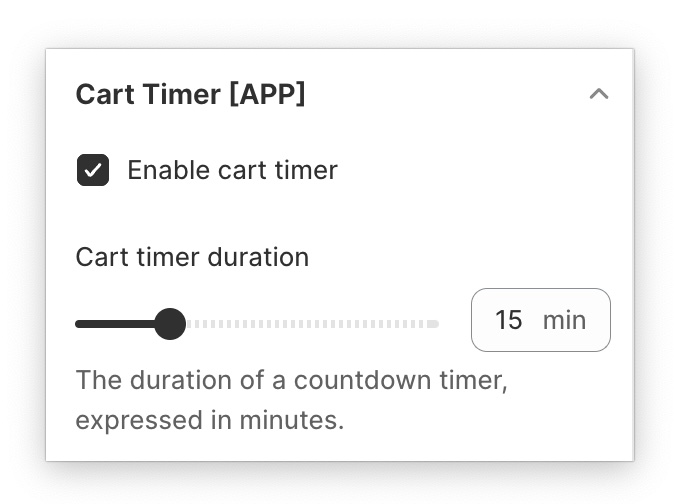This screenshot has height=504, width=676.
Task: Click the far left start of the slider
Action: tap(79, 324)
